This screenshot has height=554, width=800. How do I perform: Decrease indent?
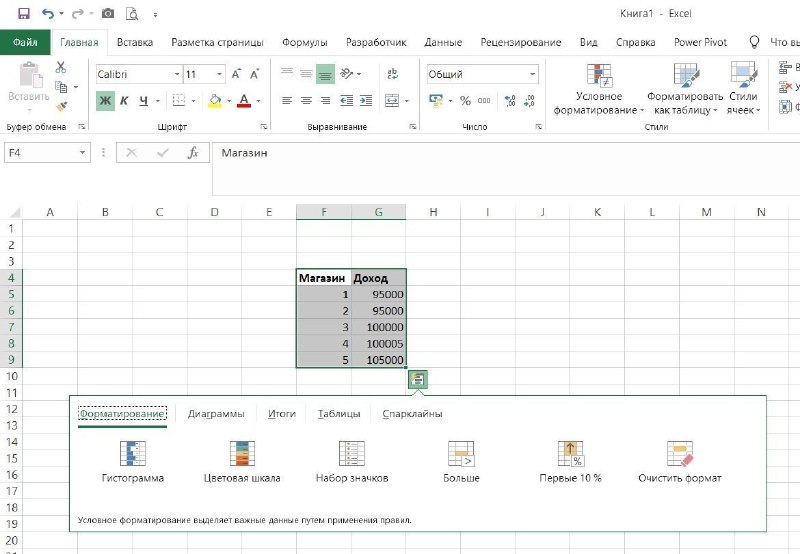[346, 101]
